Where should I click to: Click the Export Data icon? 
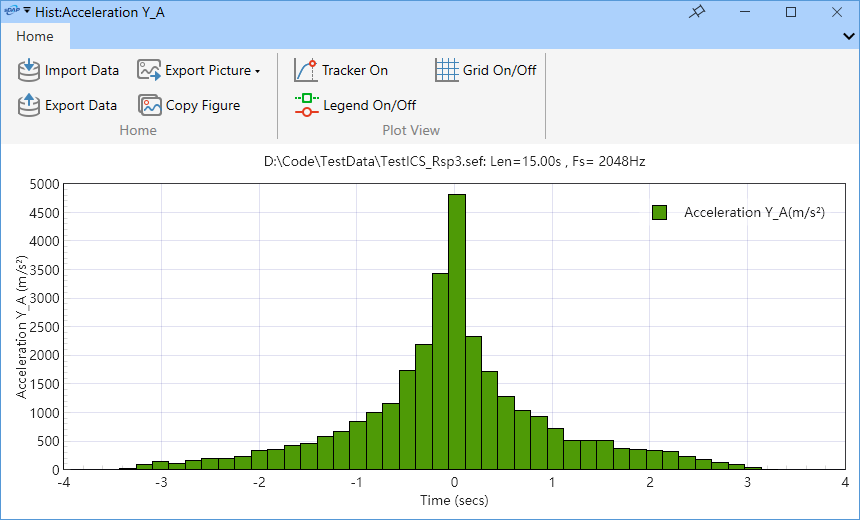pyautogui.click(x=29, y=105)
